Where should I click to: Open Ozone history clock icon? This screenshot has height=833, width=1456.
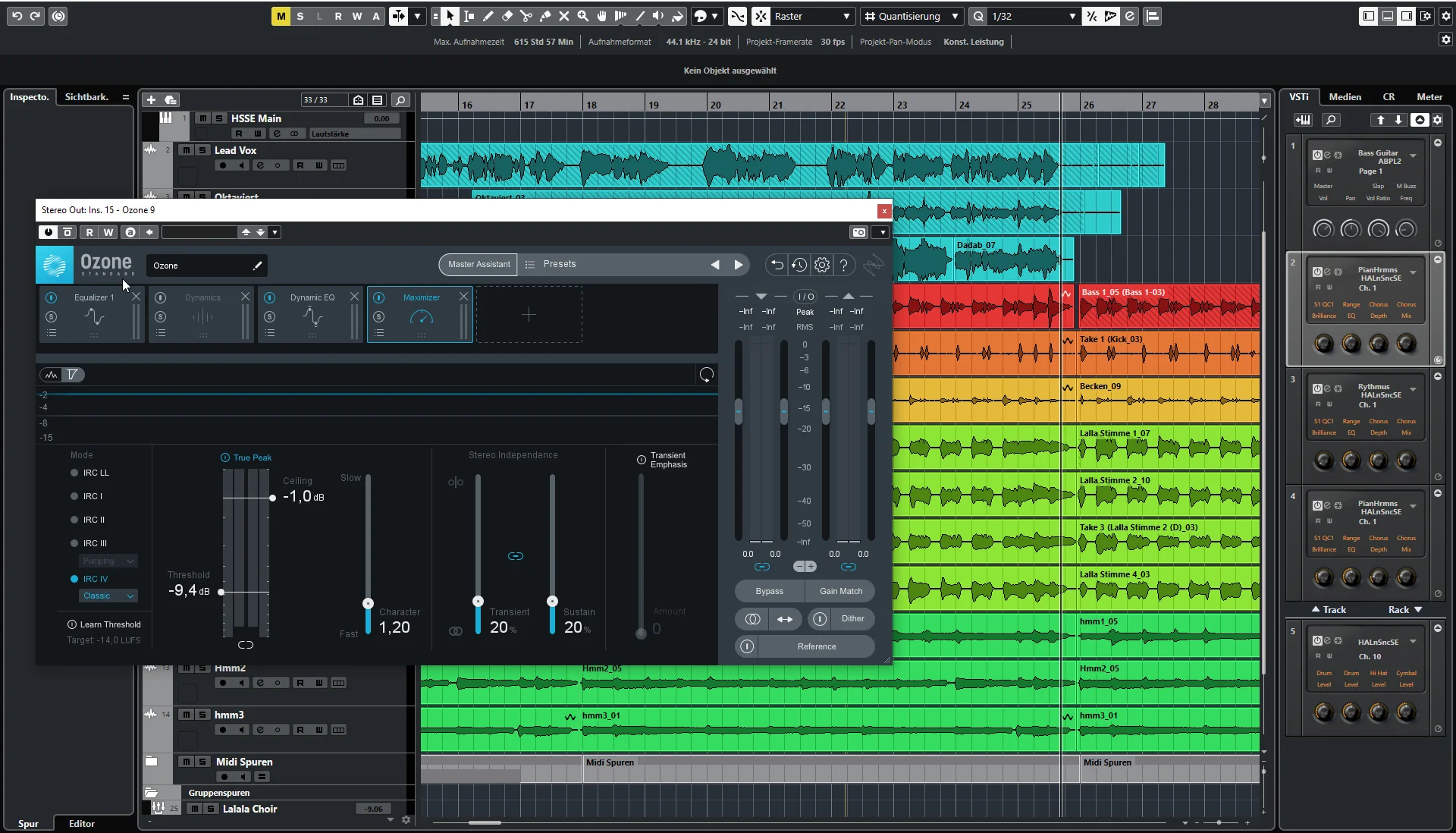pyautogui.click(x=799, y=265)
